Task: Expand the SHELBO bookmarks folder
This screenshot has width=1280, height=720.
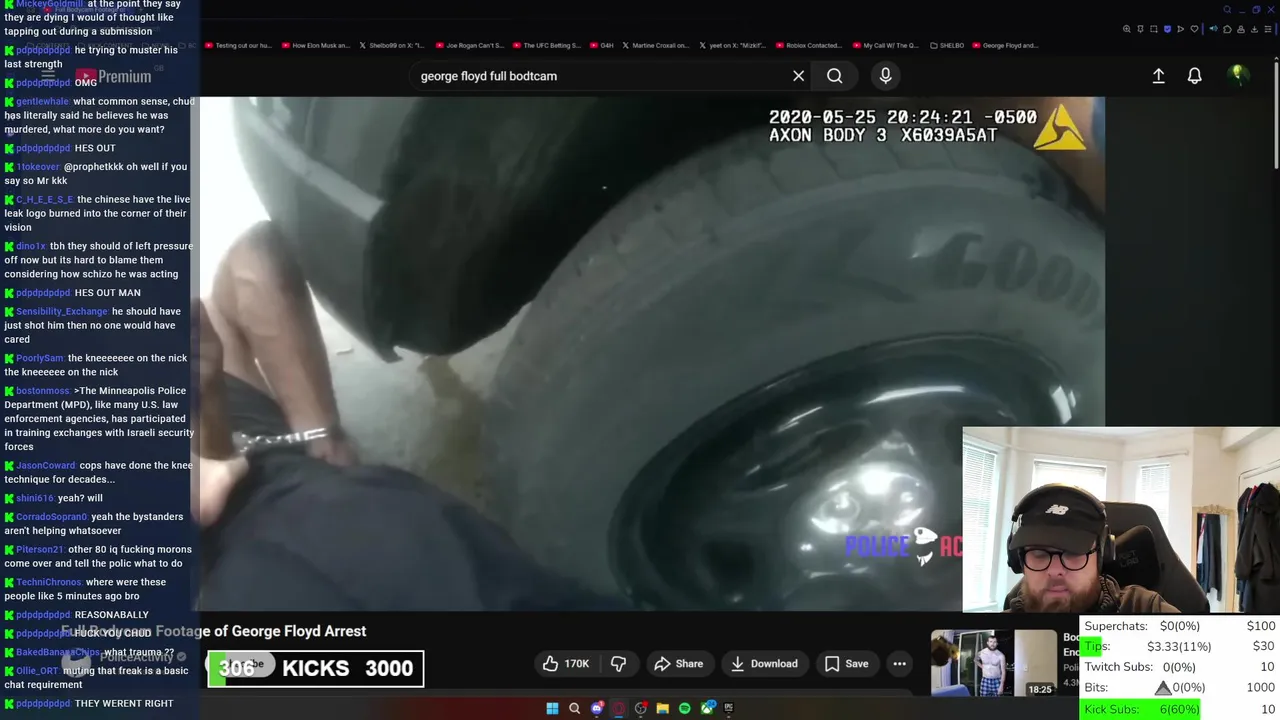Action: point(947,45)
